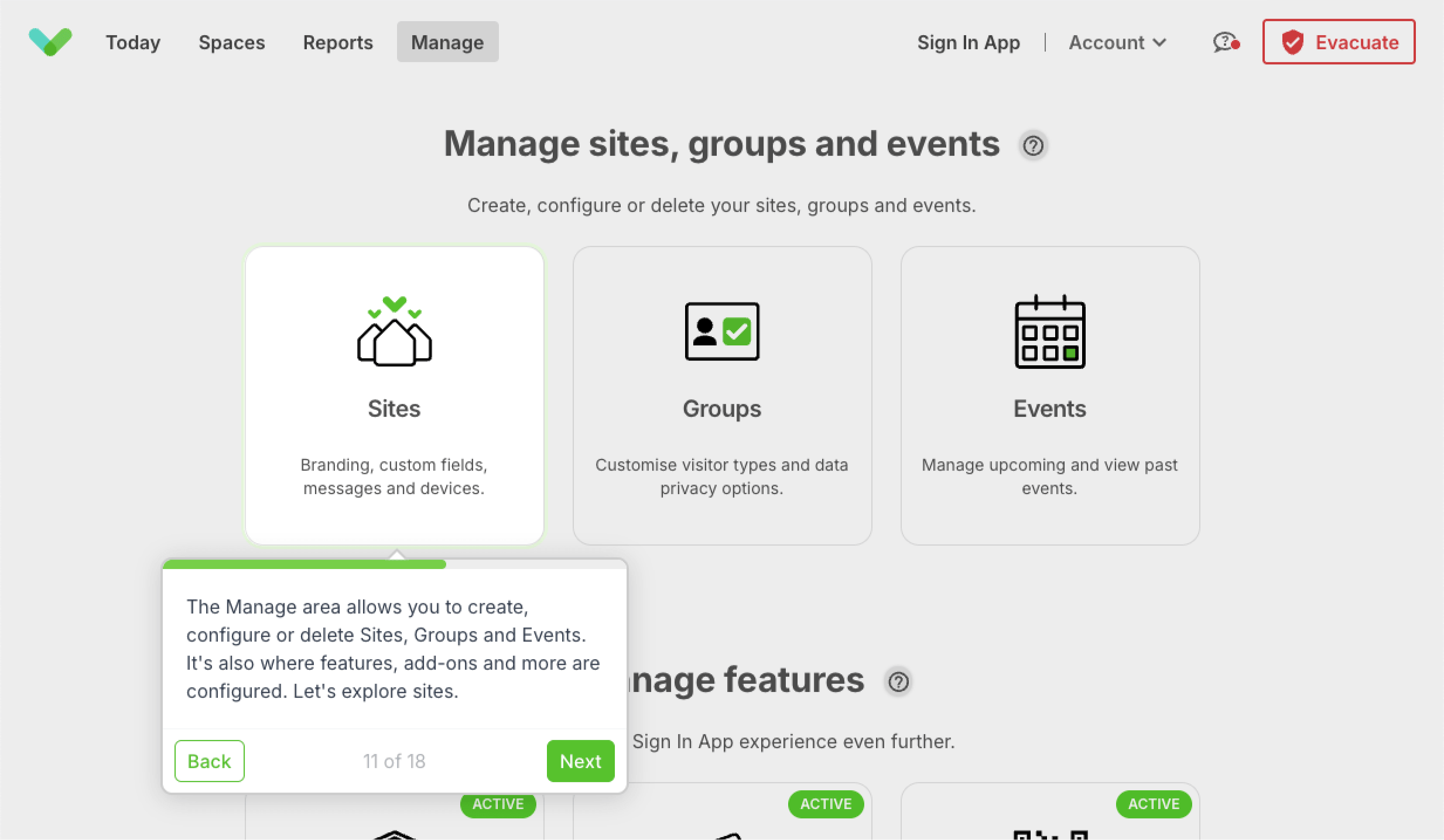Click the Events calendar icon

[x=1050, y=331]
